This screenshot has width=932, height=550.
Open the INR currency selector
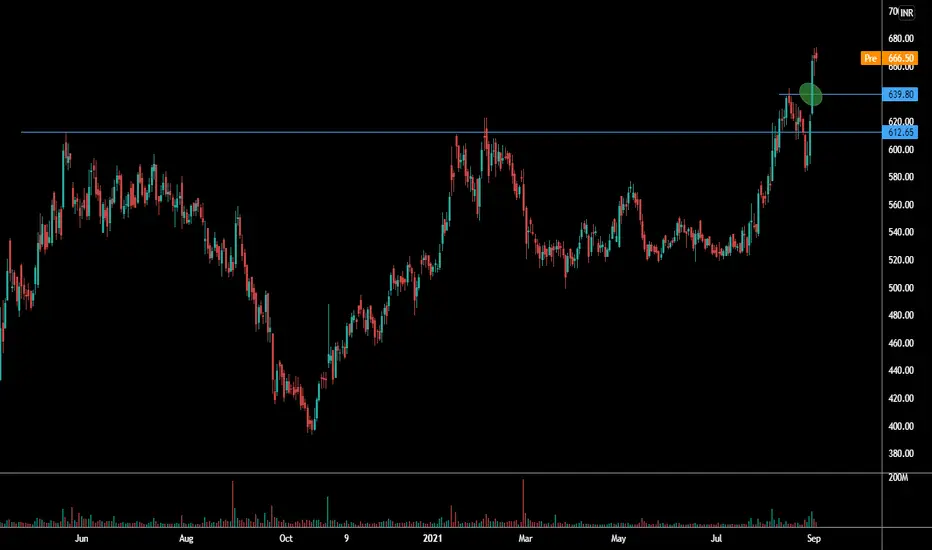point(906,12)
